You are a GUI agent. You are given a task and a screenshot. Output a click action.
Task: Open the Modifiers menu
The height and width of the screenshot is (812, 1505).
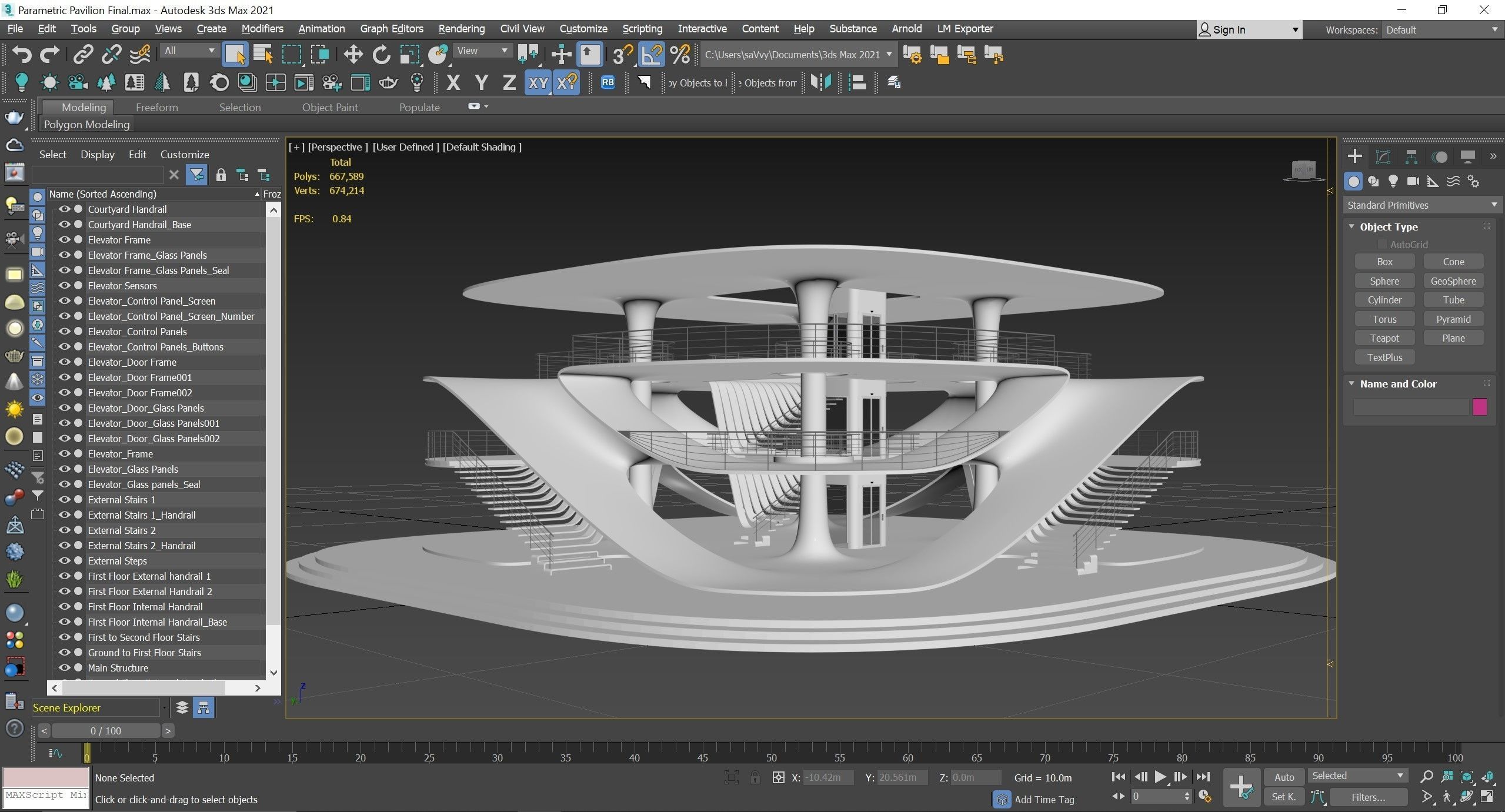262,29
